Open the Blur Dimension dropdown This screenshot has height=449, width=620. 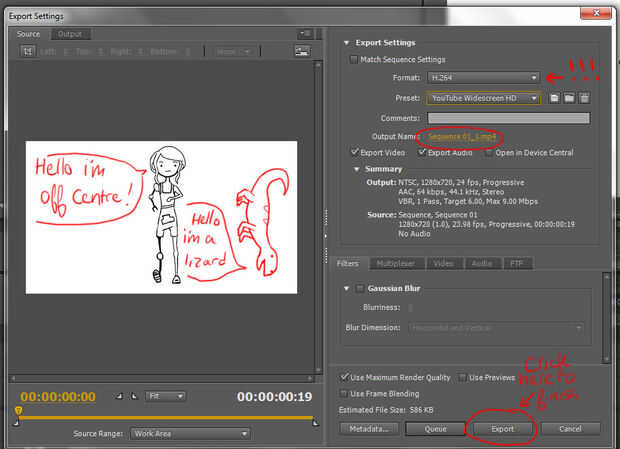[496, 328]
